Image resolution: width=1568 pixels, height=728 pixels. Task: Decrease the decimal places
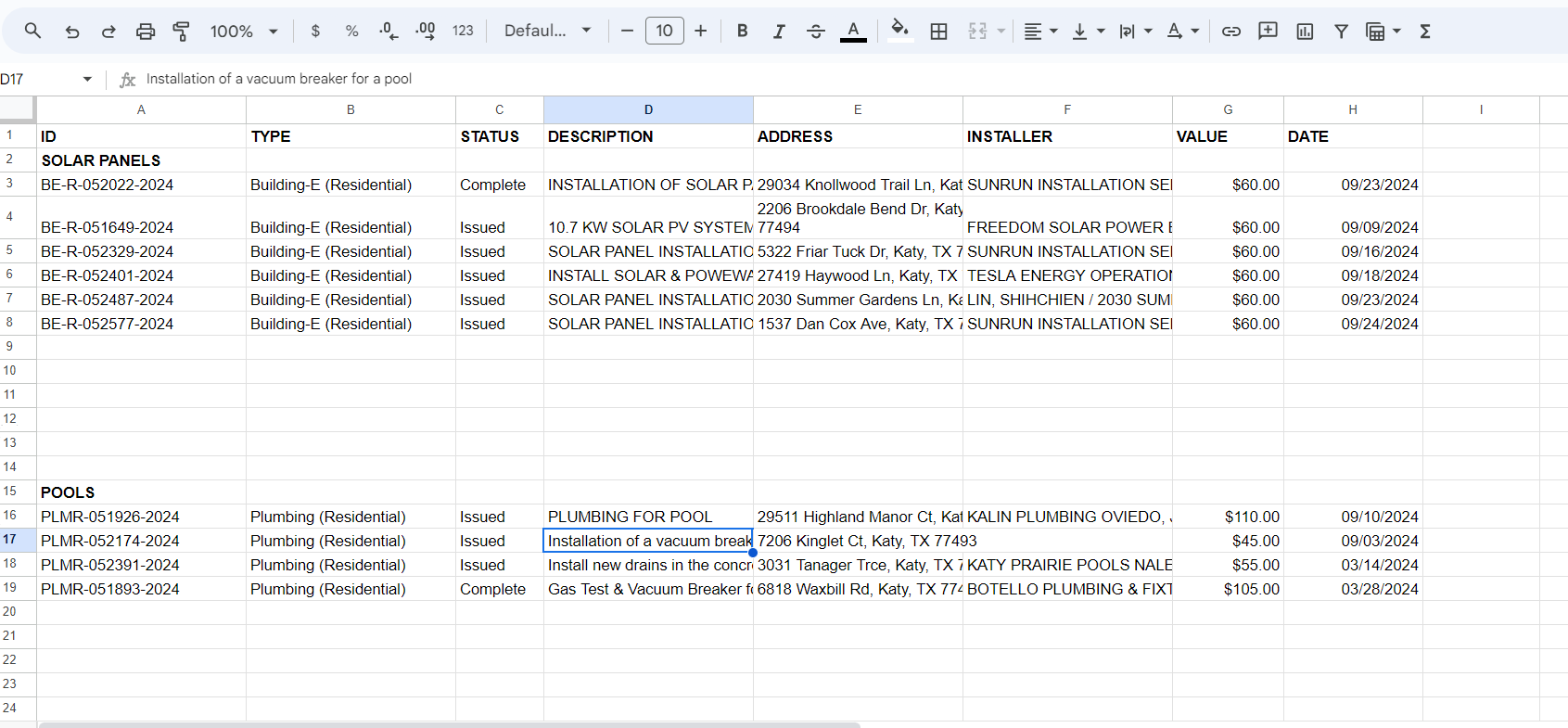(389, 31)
